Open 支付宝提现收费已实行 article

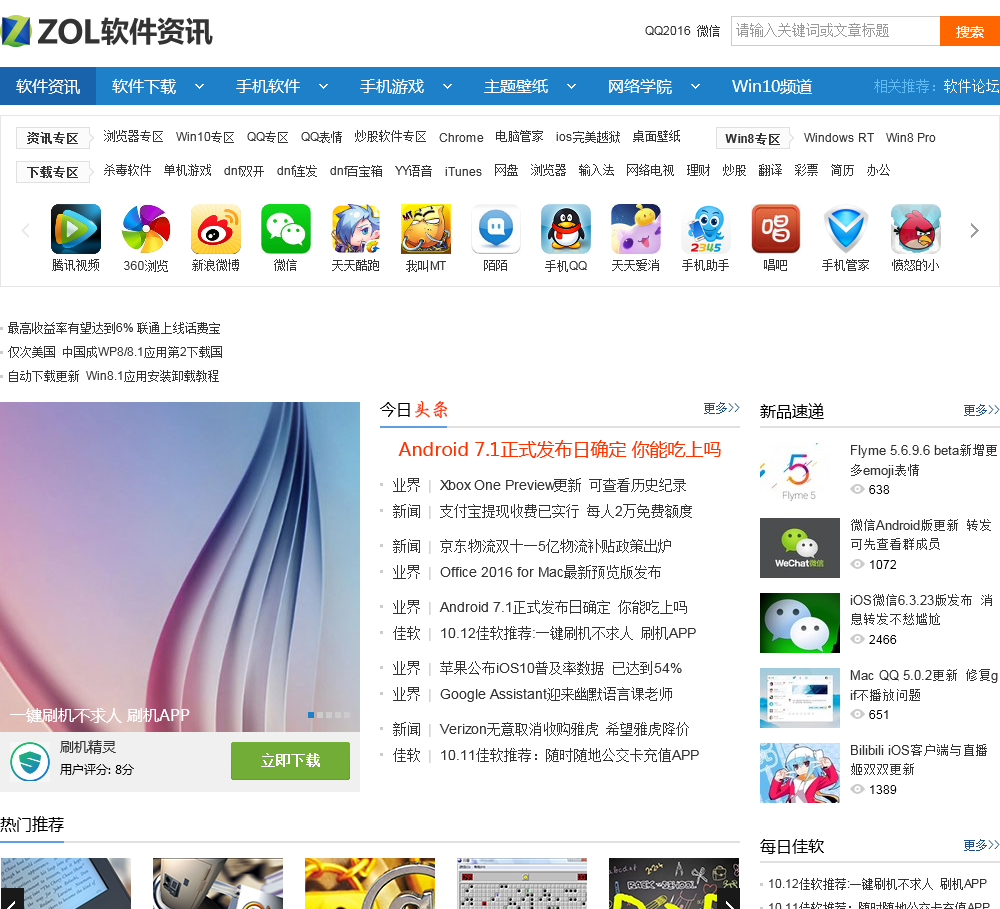pyautogui.click(x=566, y=512)
